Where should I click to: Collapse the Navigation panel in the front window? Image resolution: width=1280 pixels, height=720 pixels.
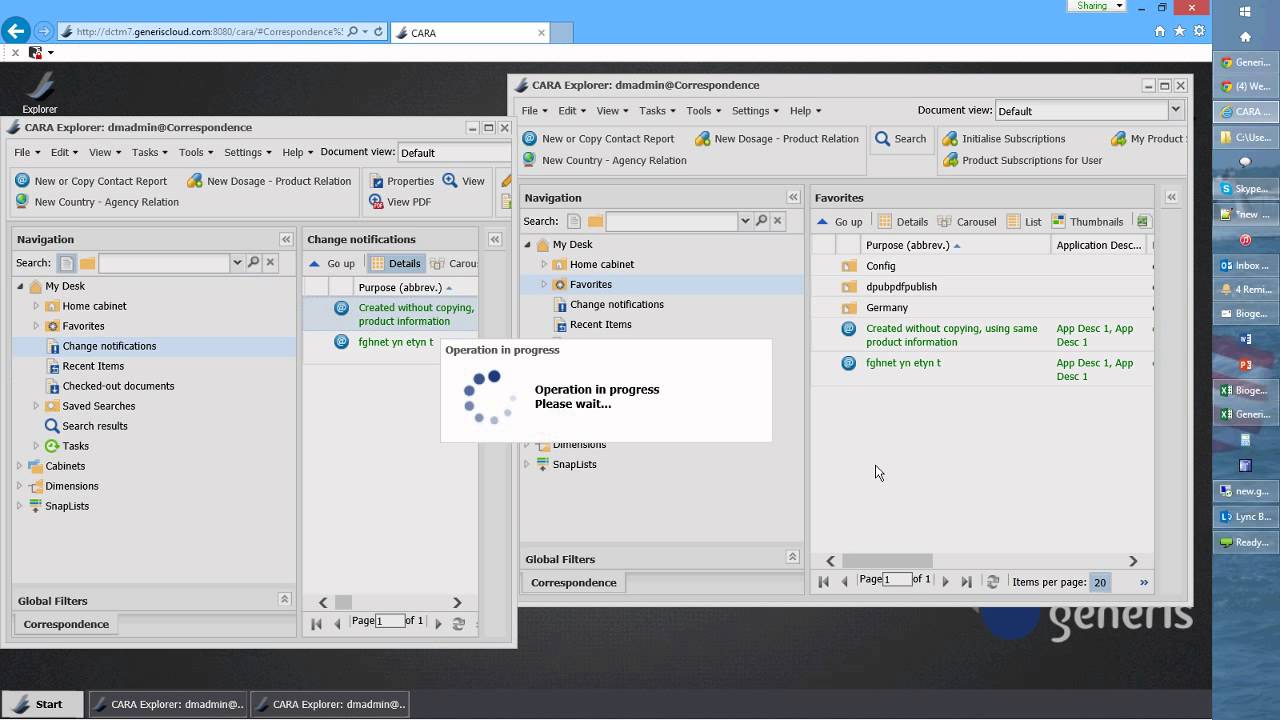(x=793, y=197)
